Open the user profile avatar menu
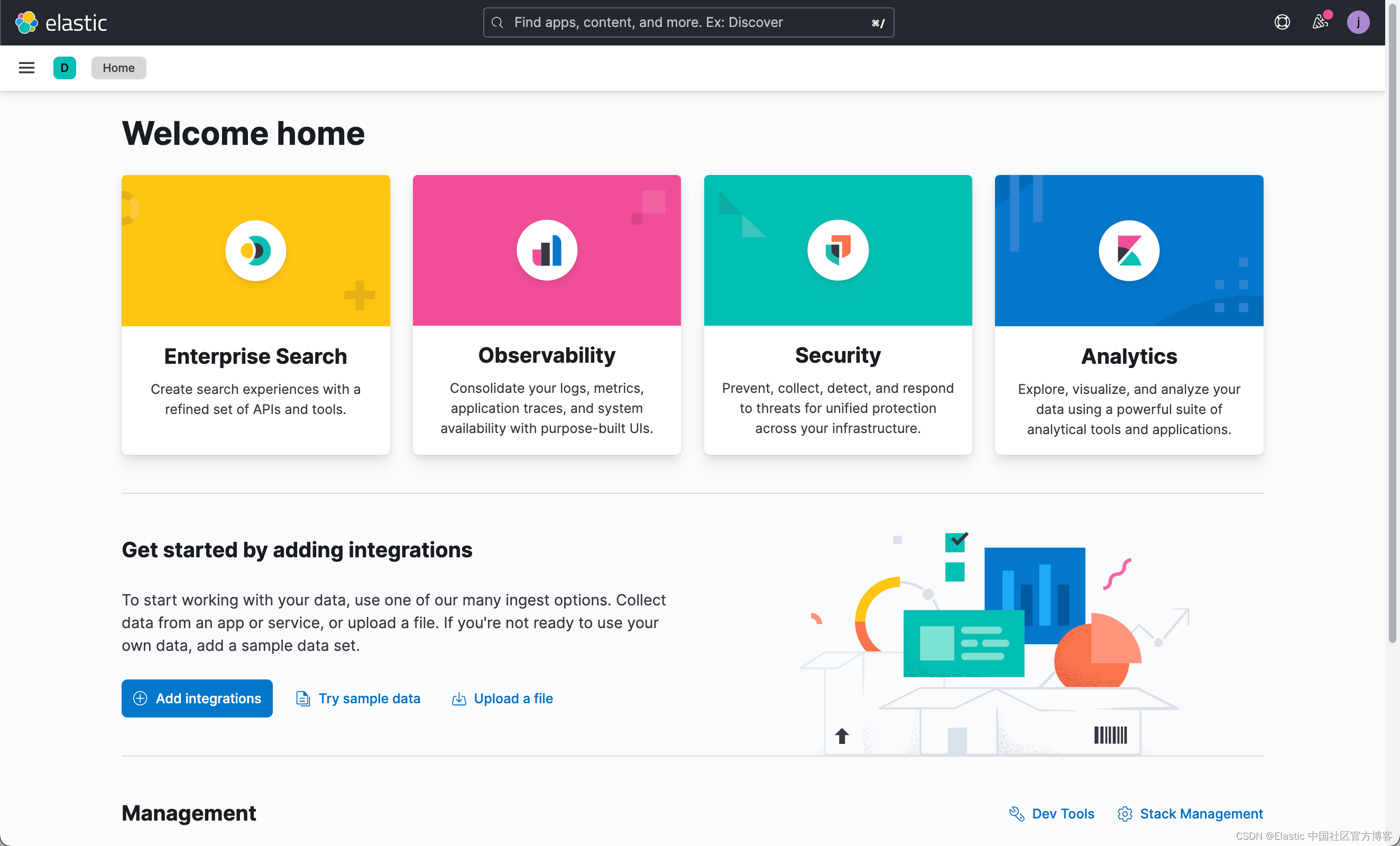 (x=1358, y=22)
